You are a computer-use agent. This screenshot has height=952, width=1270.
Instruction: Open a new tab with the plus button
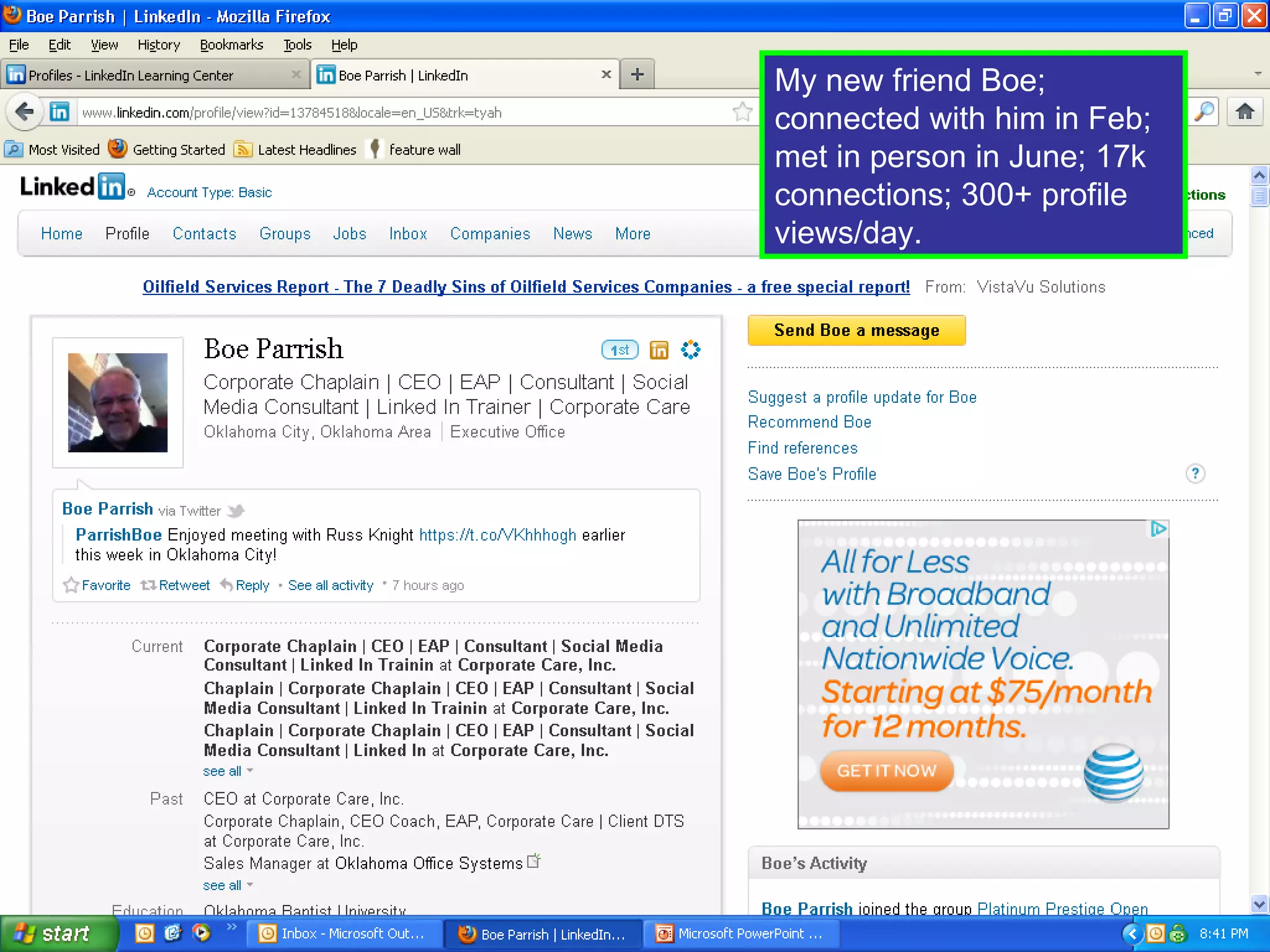point(637,75)
